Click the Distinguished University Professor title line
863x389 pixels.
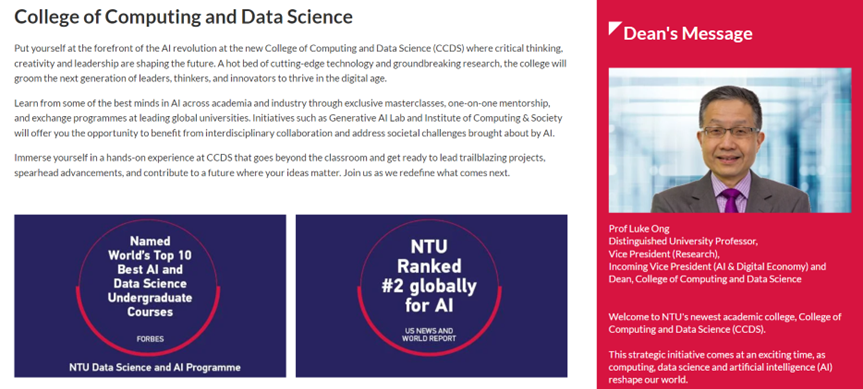(x=683, y=241)
